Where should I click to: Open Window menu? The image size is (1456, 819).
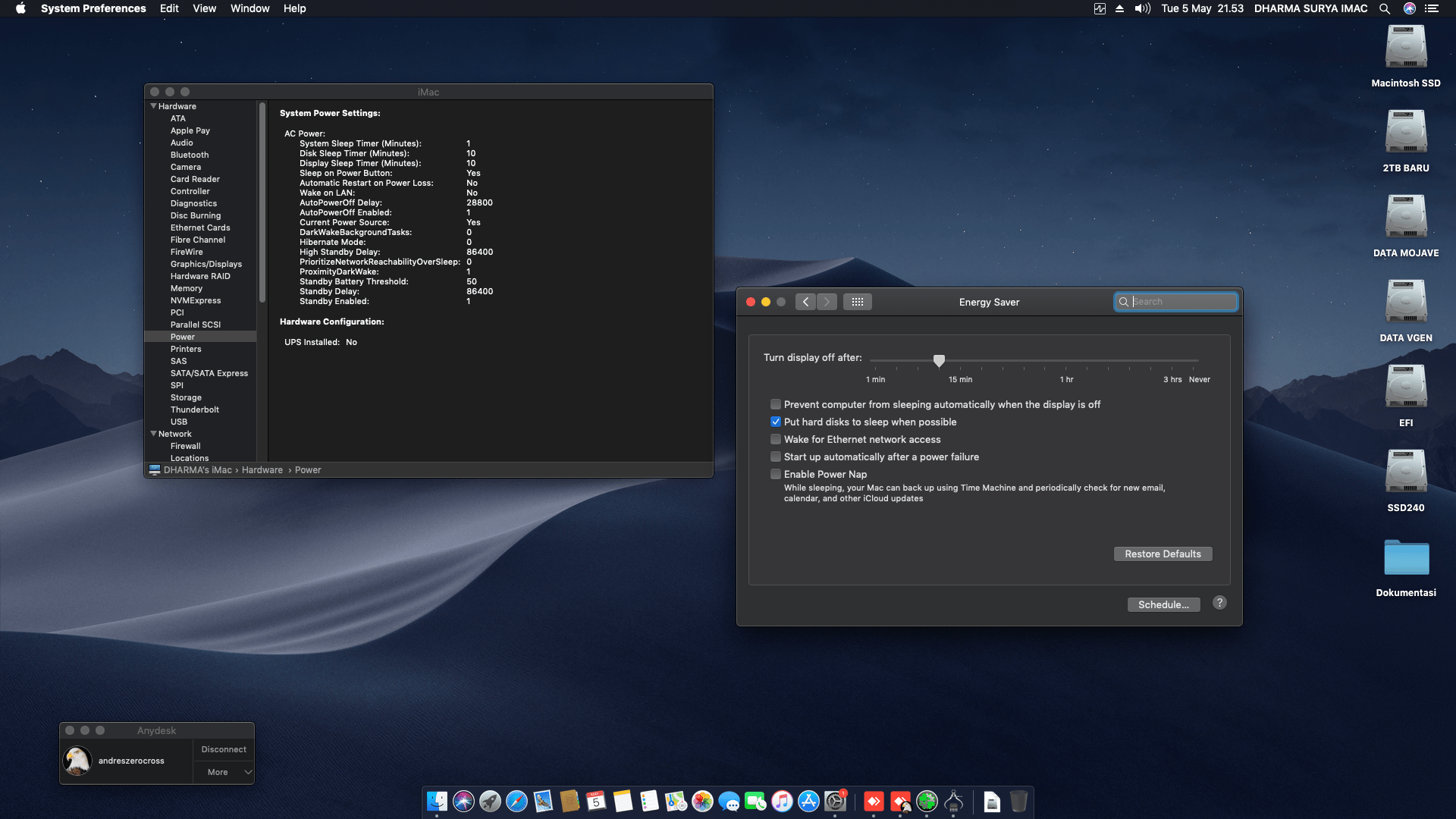tap(249, 8)
